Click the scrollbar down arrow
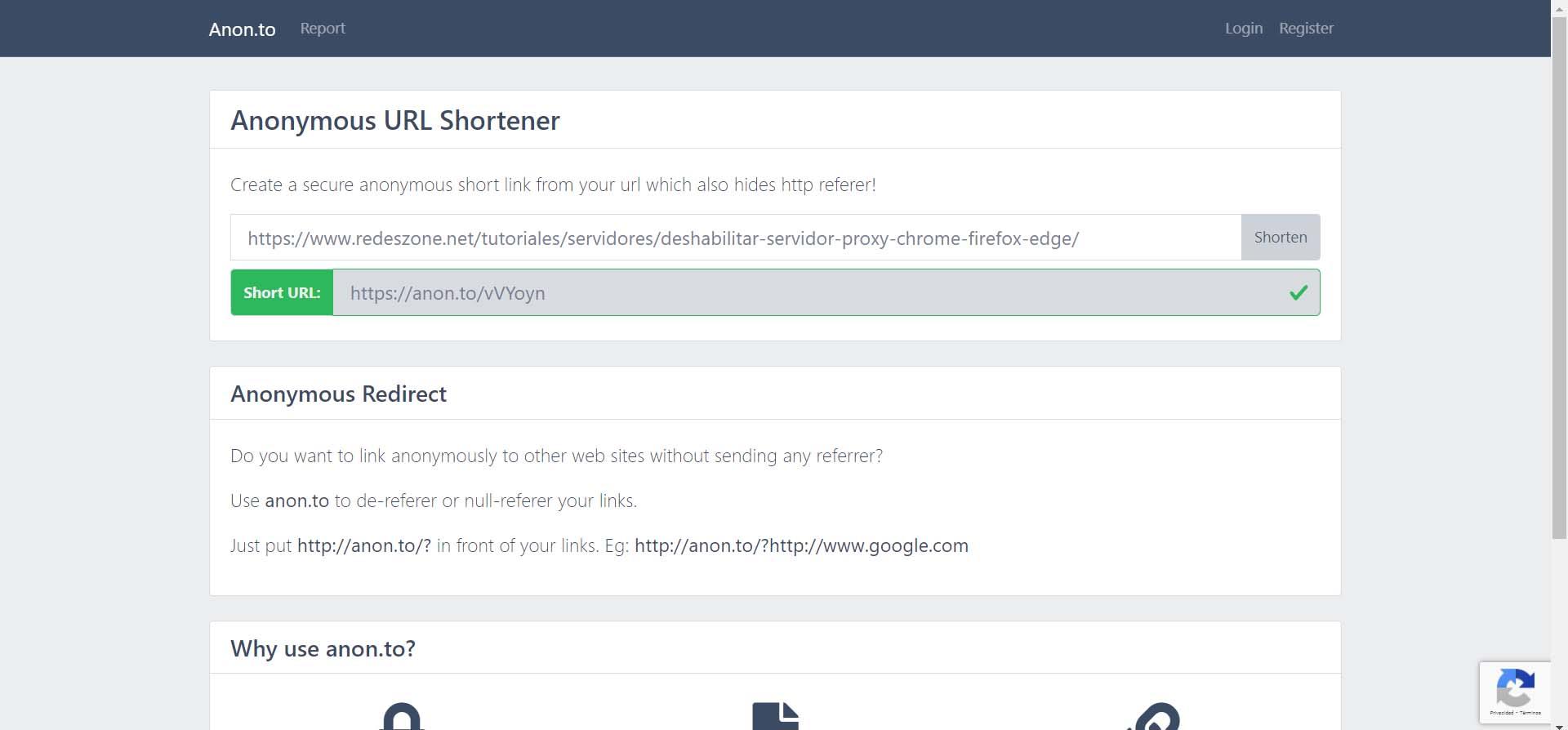 (1559, 725)
